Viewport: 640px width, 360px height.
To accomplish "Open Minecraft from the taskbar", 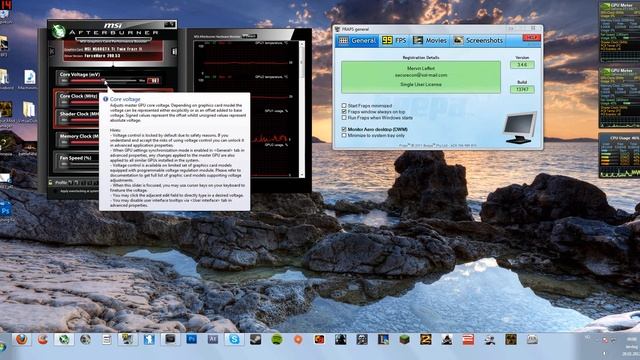I will pos(404,339).
